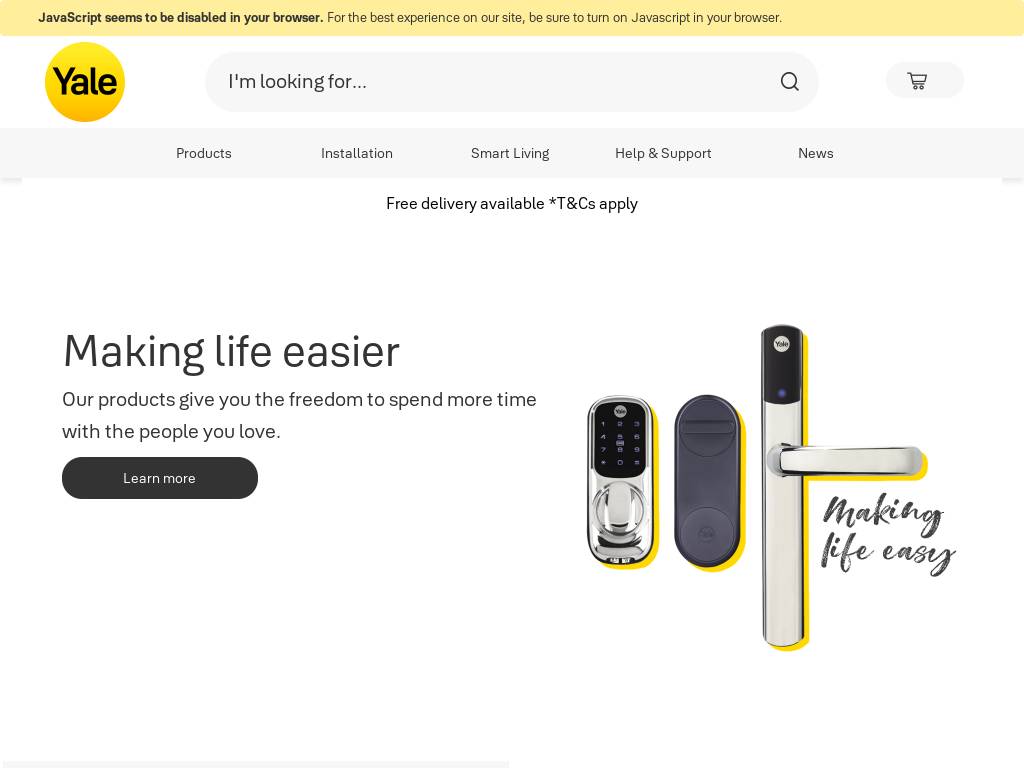
Task: Click the small Yale badge on door handle
Action: tap(782, 344)
